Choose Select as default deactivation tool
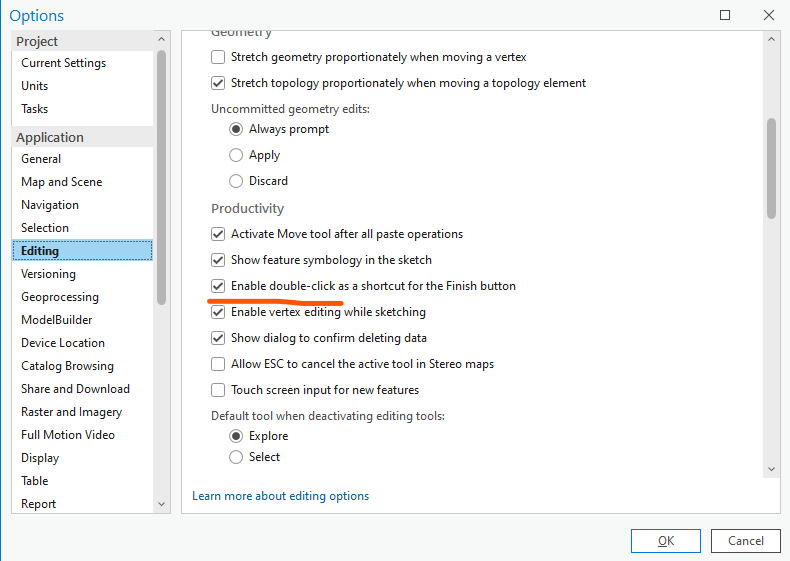 click(236, 457)
